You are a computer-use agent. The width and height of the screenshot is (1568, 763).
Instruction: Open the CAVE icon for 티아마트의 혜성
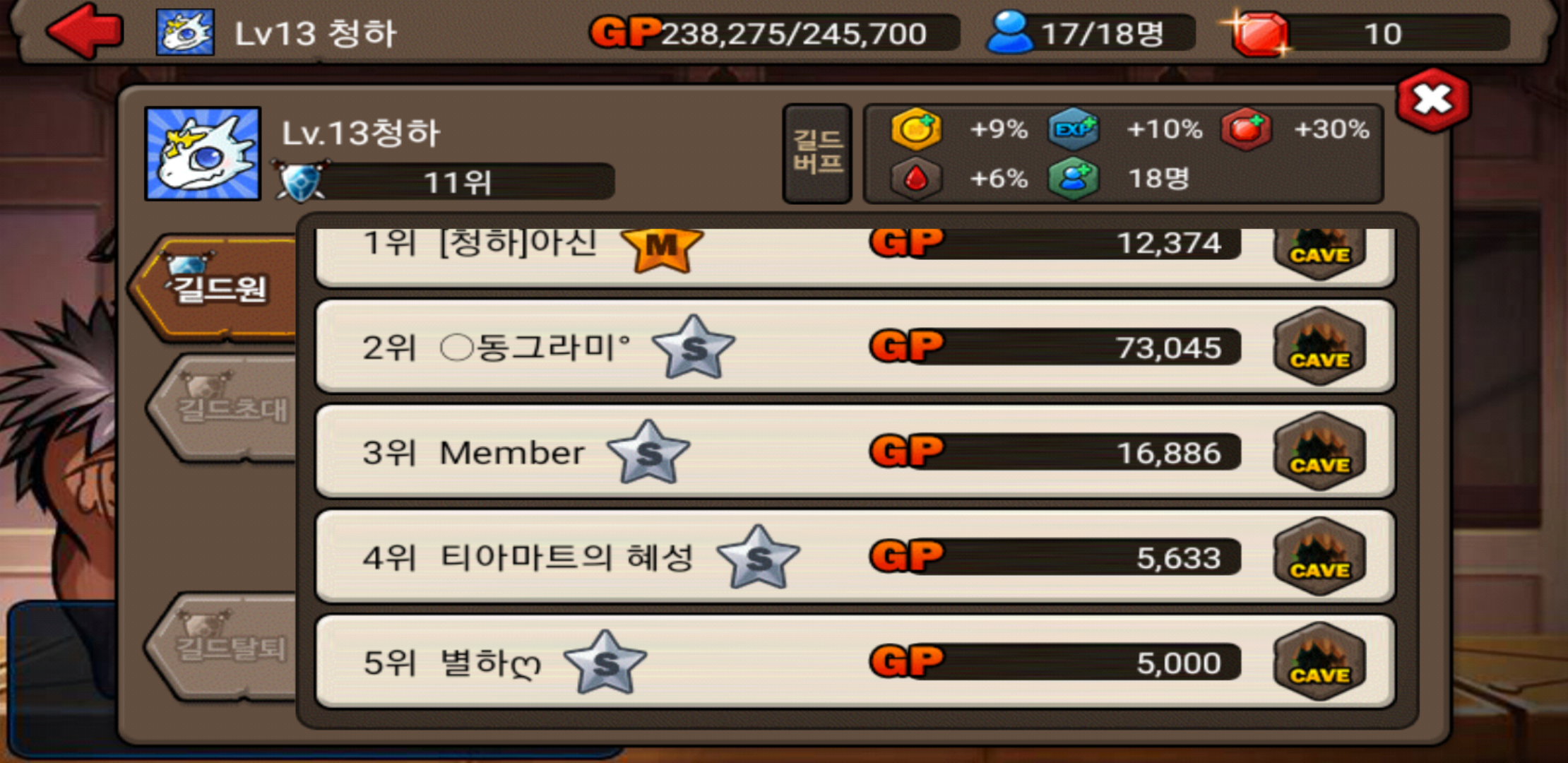point(1319,557)
